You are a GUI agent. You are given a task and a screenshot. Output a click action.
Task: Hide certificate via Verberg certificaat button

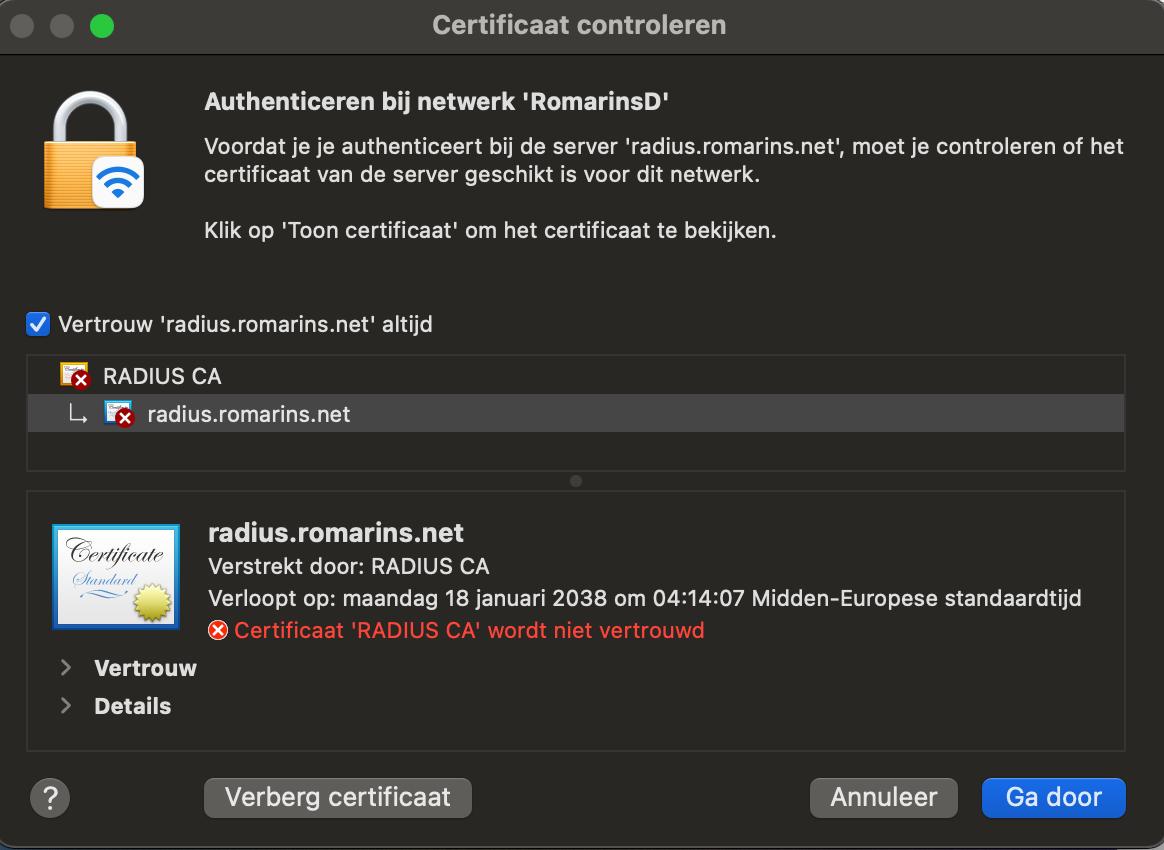click(338, 797)
